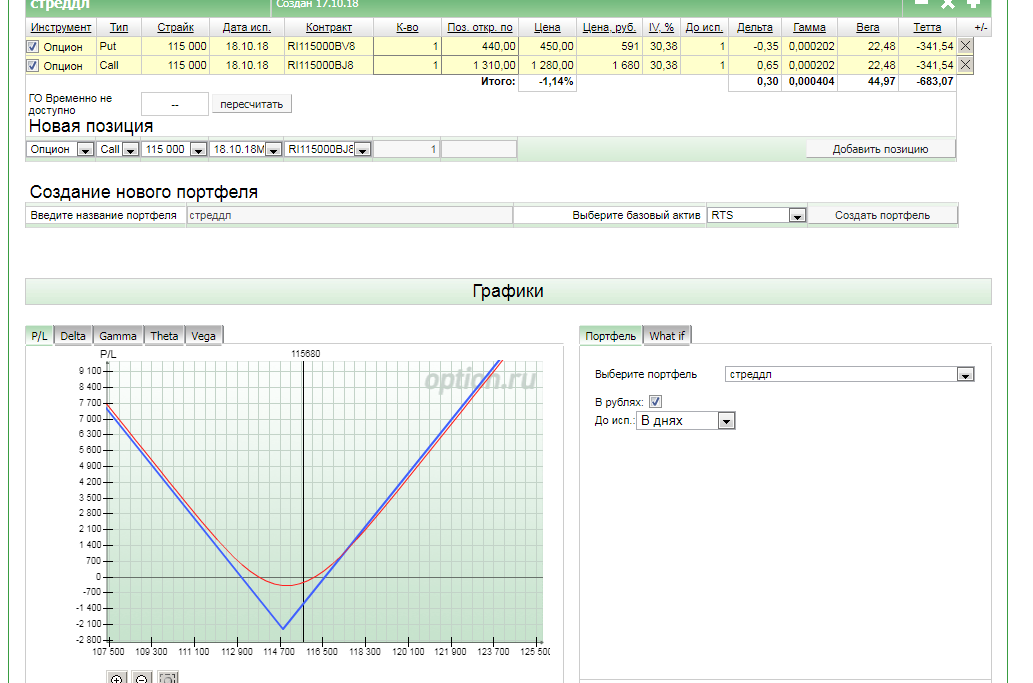Delete the Call option row
1033x683 pixels.
[965, 65]
